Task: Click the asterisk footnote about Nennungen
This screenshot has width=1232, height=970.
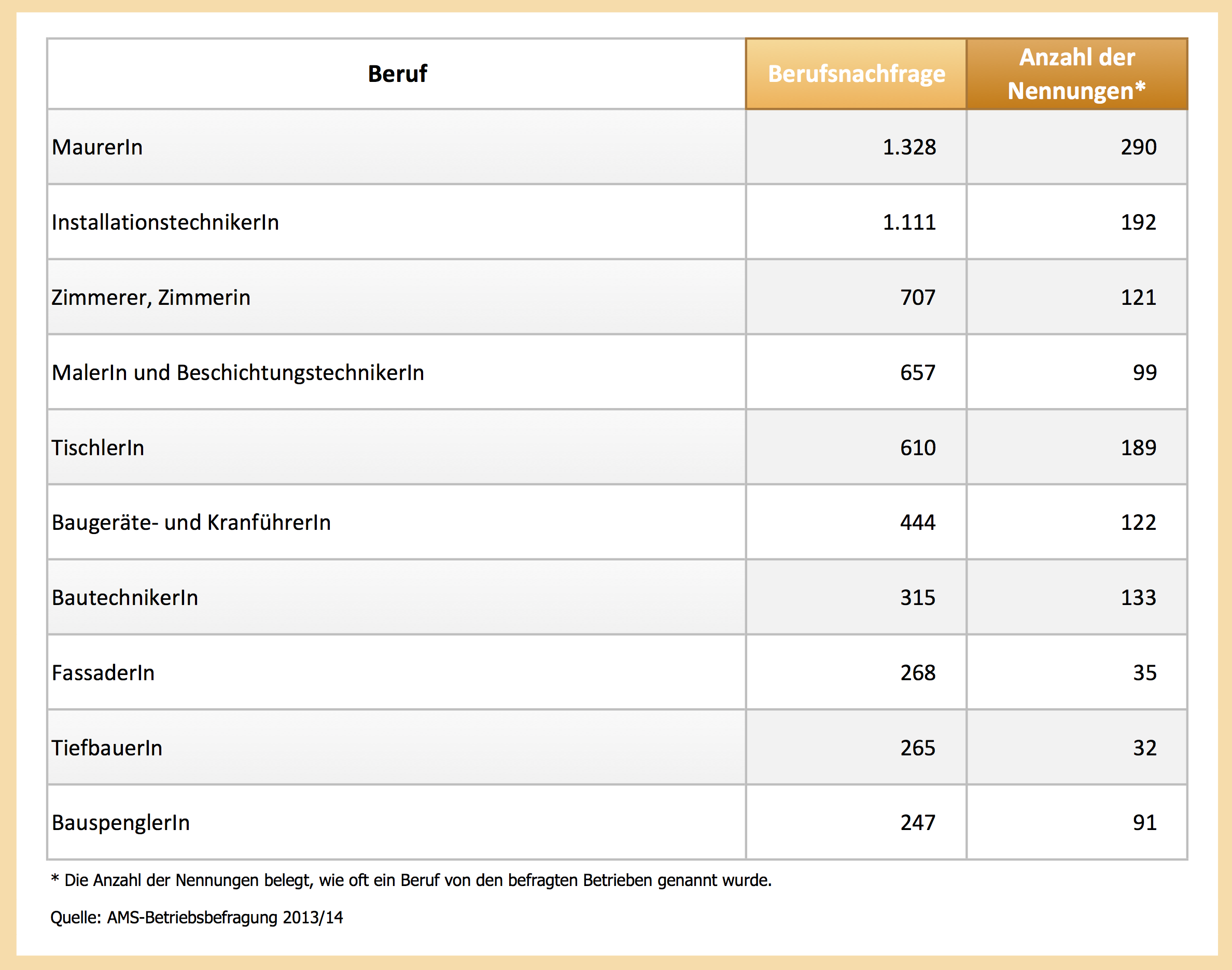Action: (x=411, y=880)
